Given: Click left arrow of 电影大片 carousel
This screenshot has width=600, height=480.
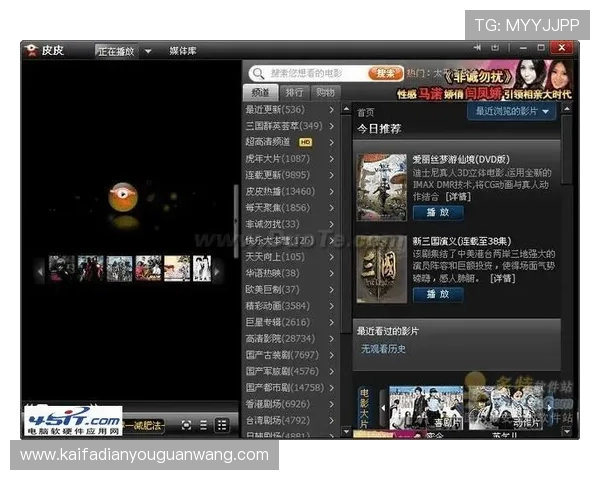Looking at the screenshot, I should [x=383, y=408].
